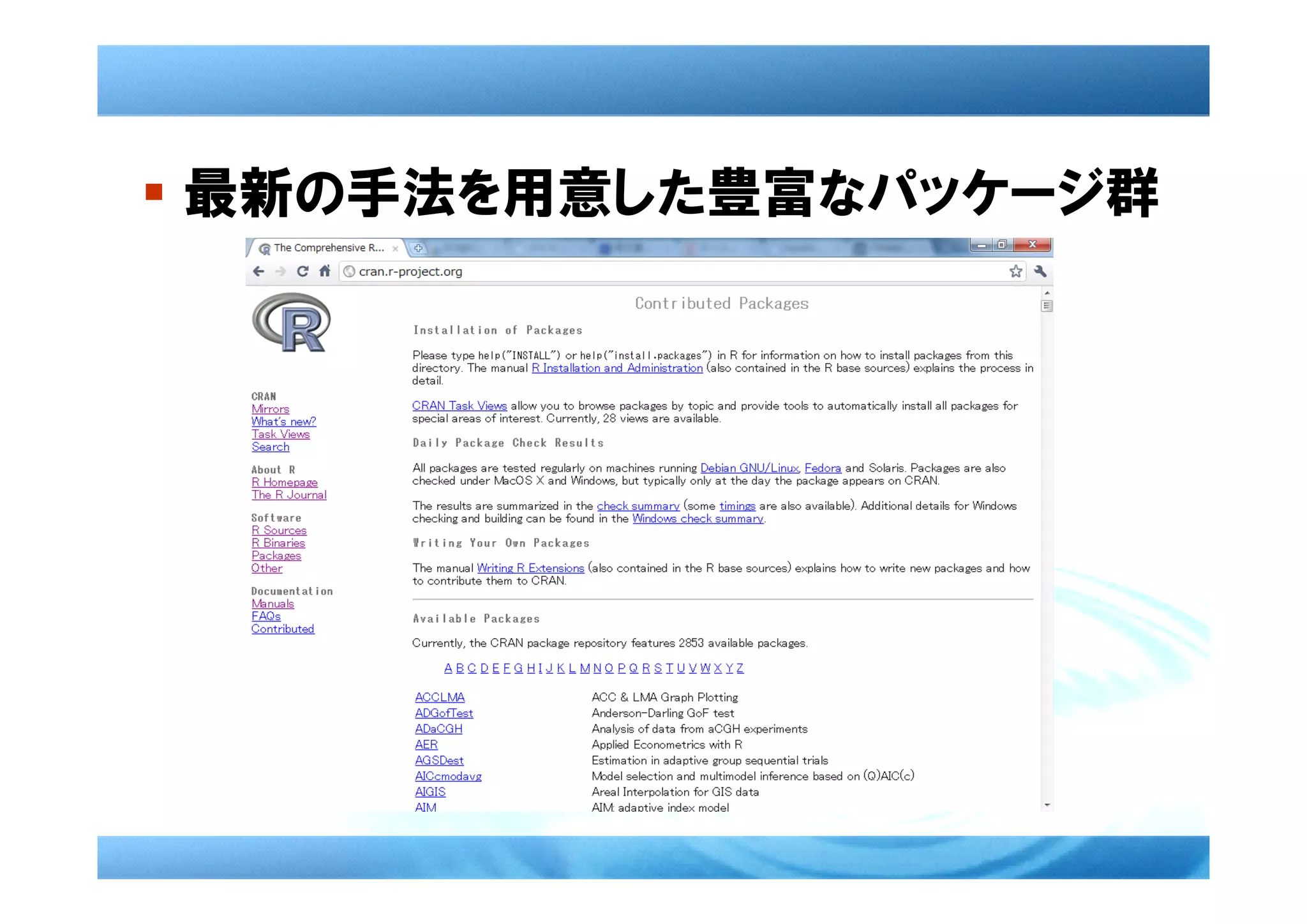The width and height of the screenshot is (1307, 924).
Task: Open the check summary link
Action: click(638, 506)
